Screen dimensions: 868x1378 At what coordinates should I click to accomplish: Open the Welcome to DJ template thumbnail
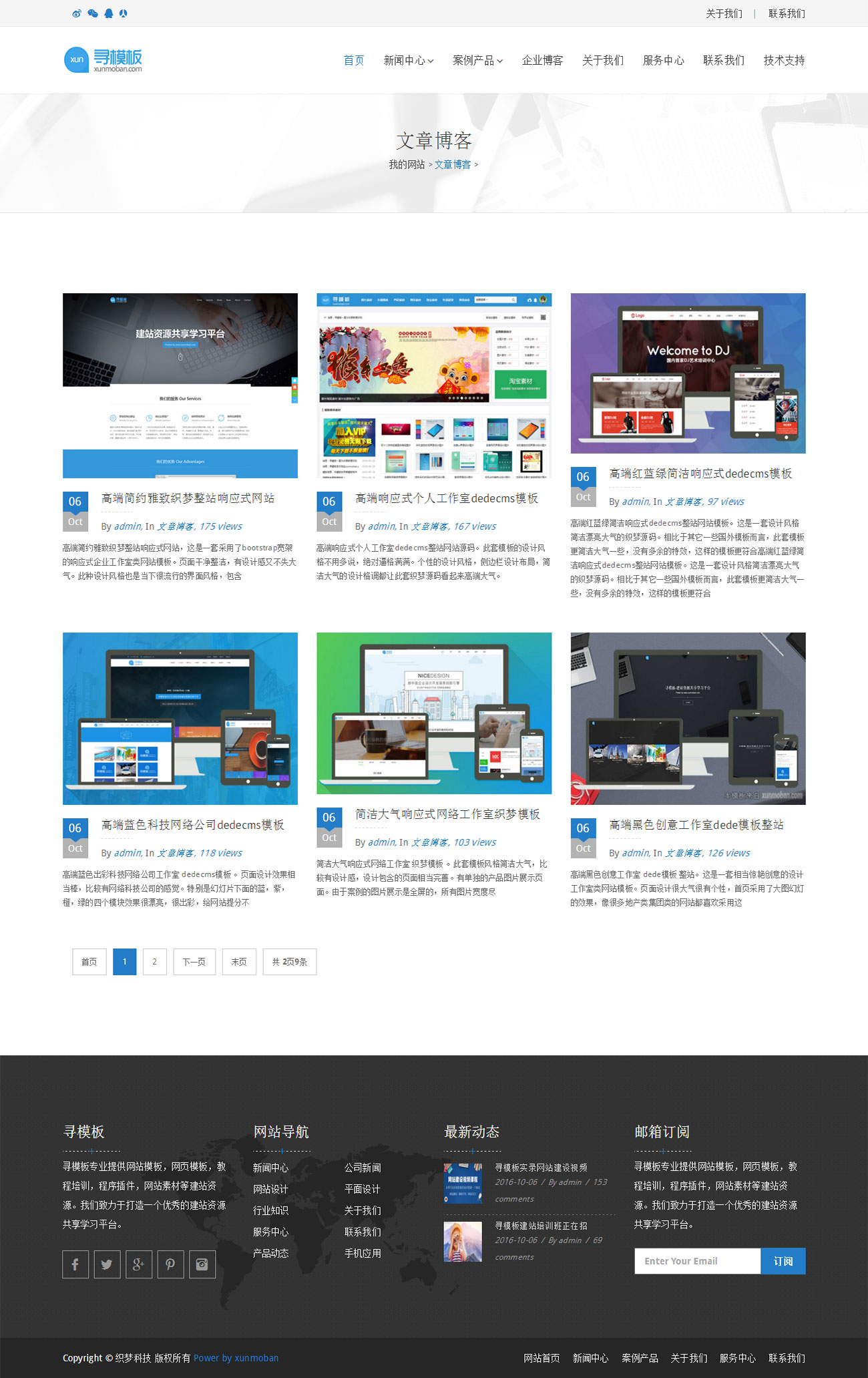pyautogui.click(x=688, y=373)
